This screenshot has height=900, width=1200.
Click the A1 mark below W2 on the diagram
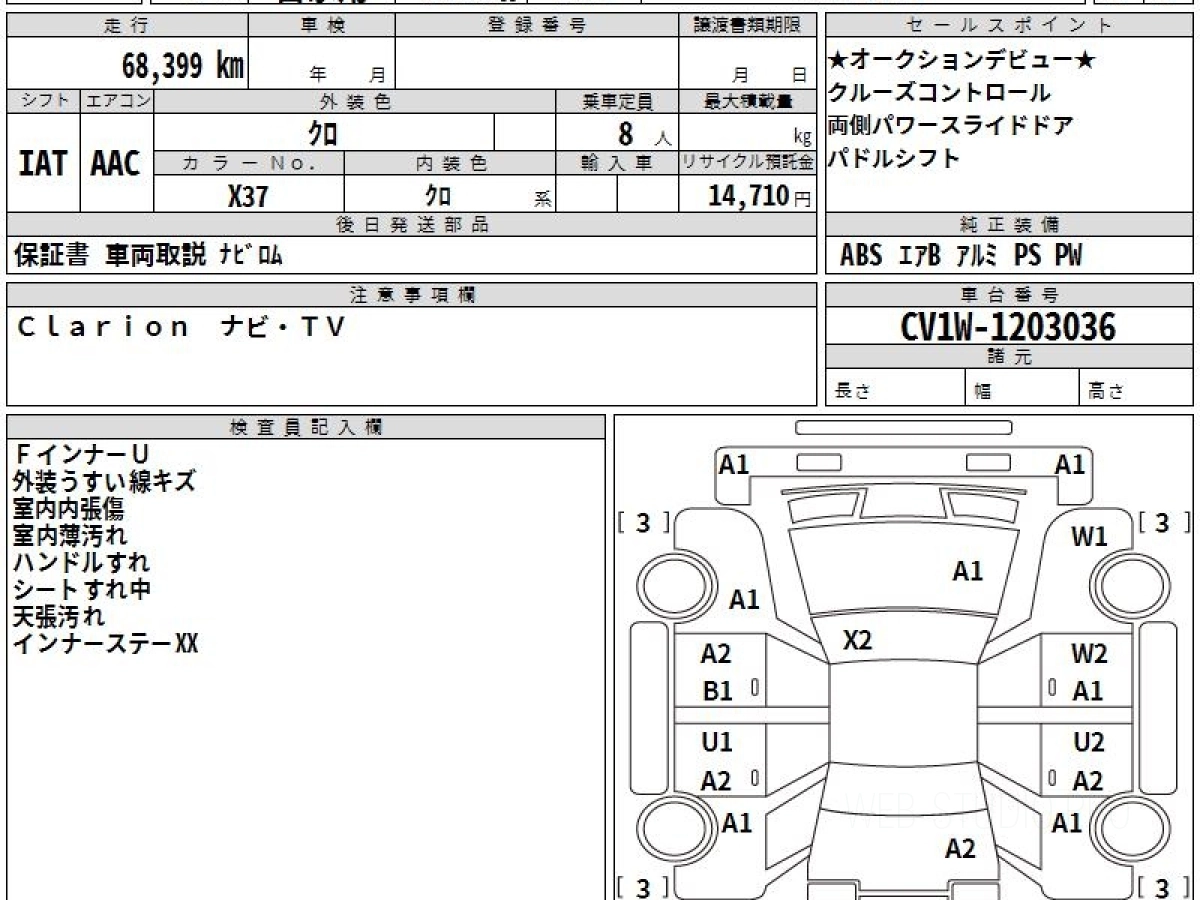click(x=1088, y=691)
